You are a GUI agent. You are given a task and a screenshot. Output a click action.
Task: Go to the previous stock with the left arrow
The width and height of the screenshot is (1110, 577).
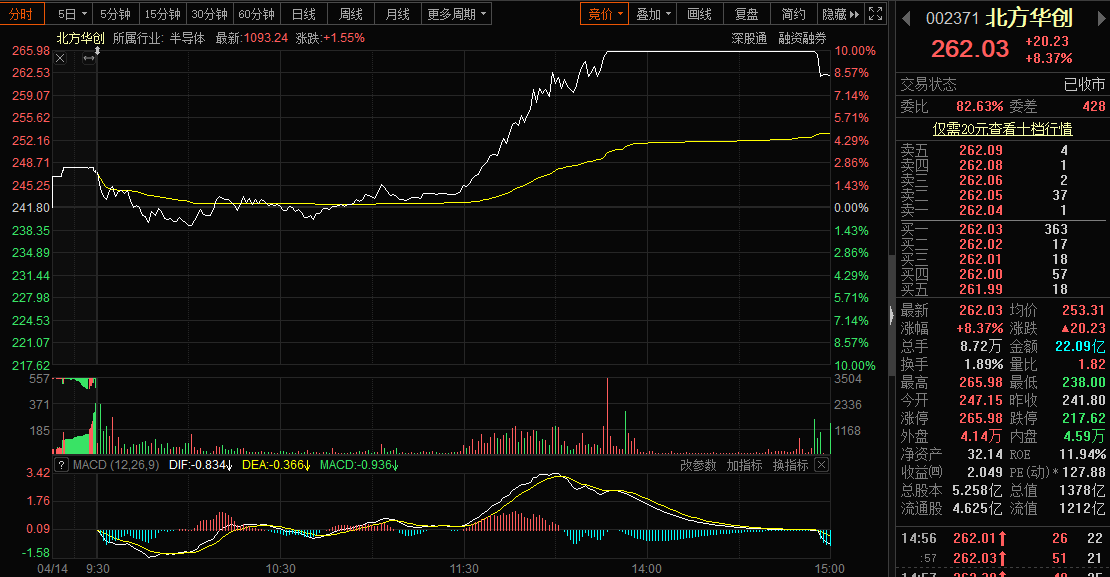click(x=905, y=19)
